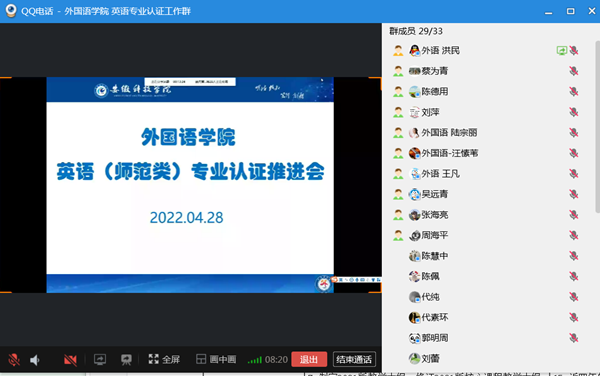Click the green signal strength indicator
This screenshot has width=600, height=376.
pos(254,360)
